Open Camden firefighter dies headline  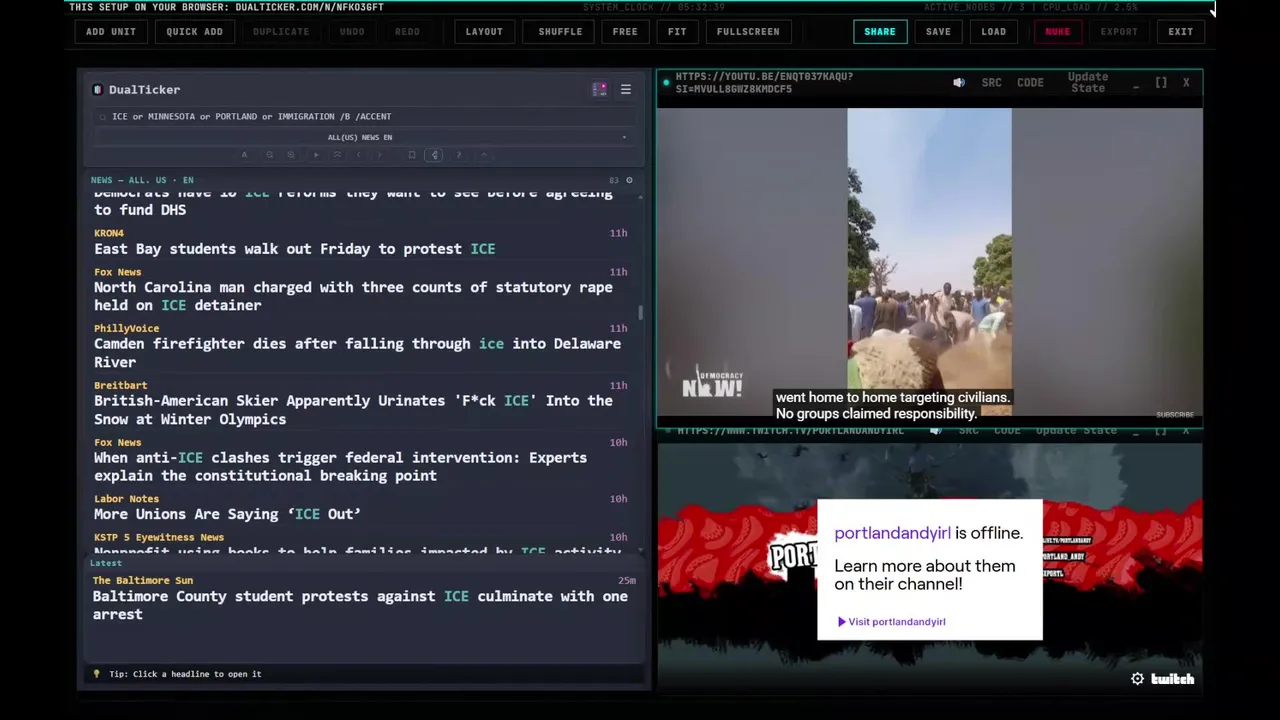tap(357, 353)
